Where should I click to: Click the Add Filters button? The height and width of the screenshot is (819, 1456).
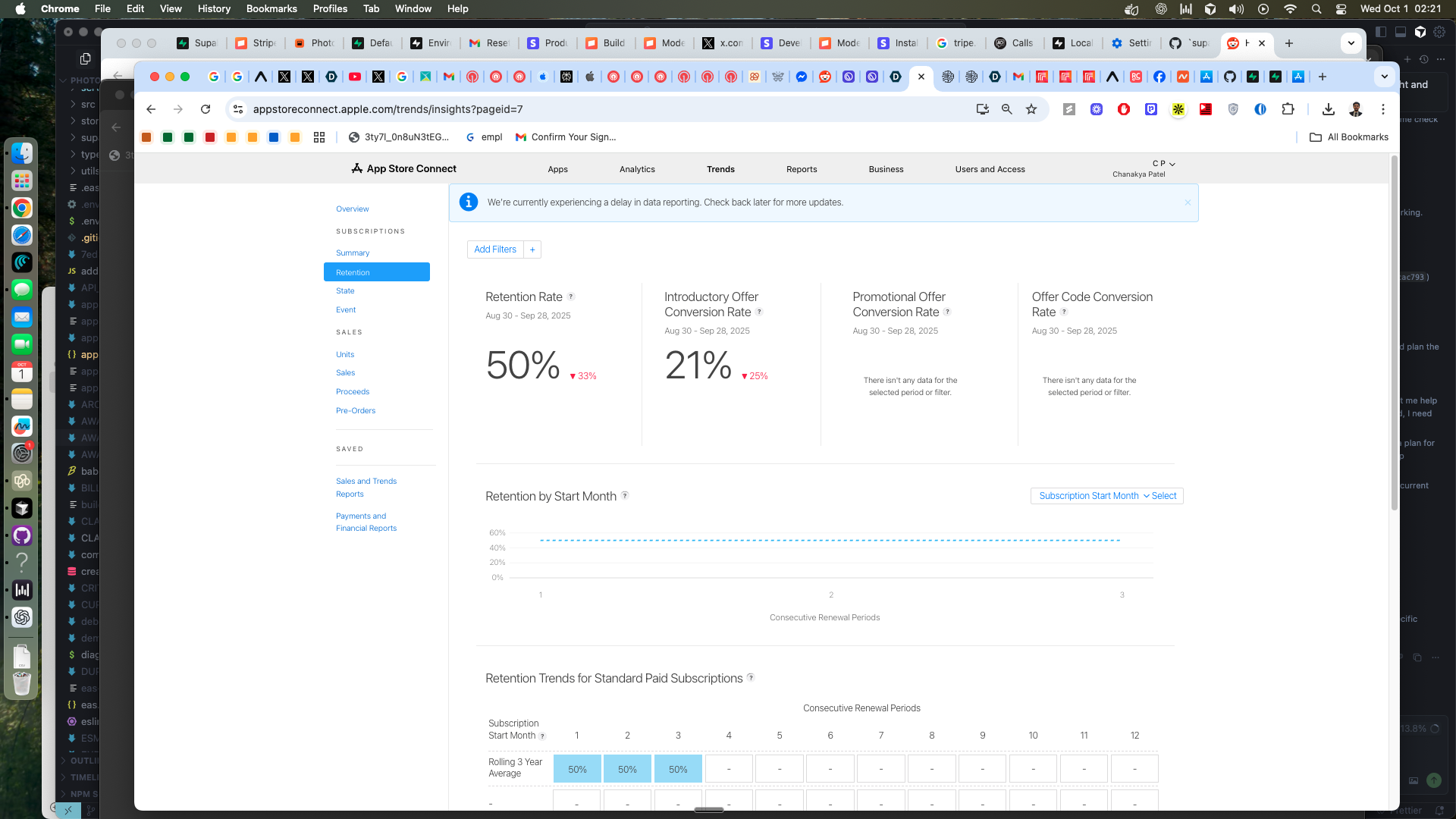pyautogui.click(x=495, y=249)
